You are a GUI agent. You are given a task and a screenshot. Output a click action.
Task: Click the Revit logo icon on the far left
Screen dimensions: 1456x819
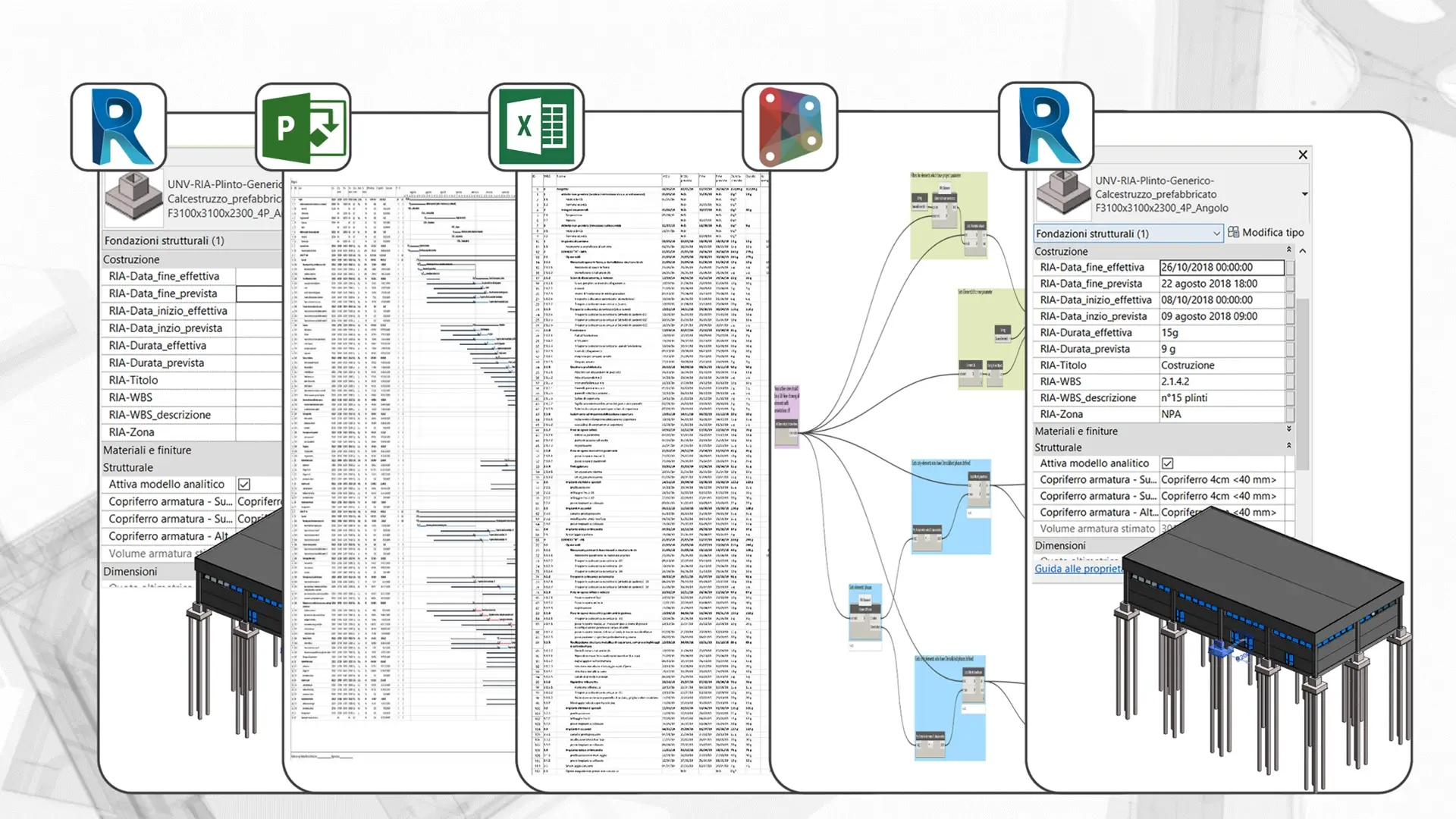point(119,126)
